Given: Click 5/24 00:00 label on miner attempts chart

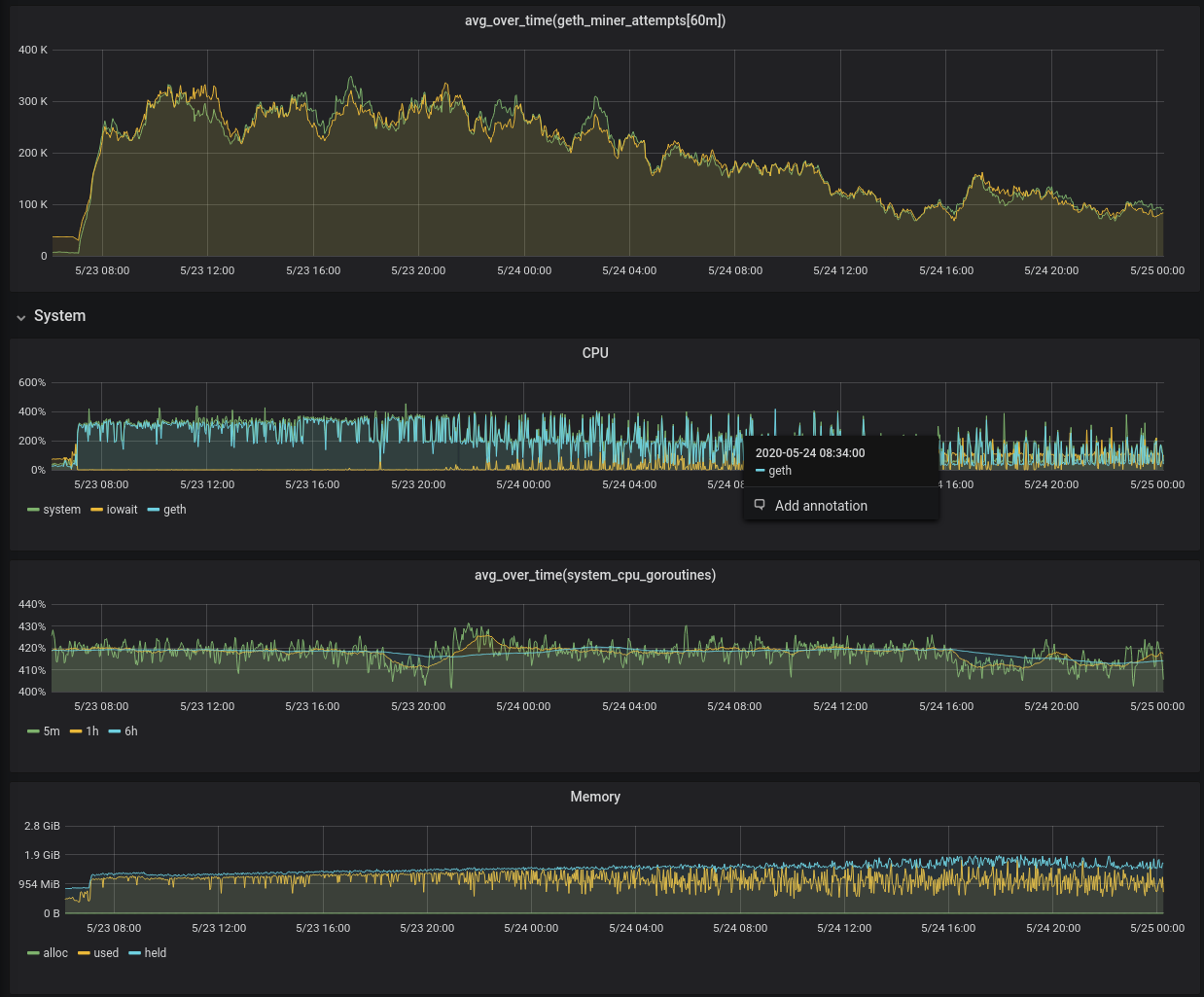Looking at the screenshot, I should [x=524, y=270].
